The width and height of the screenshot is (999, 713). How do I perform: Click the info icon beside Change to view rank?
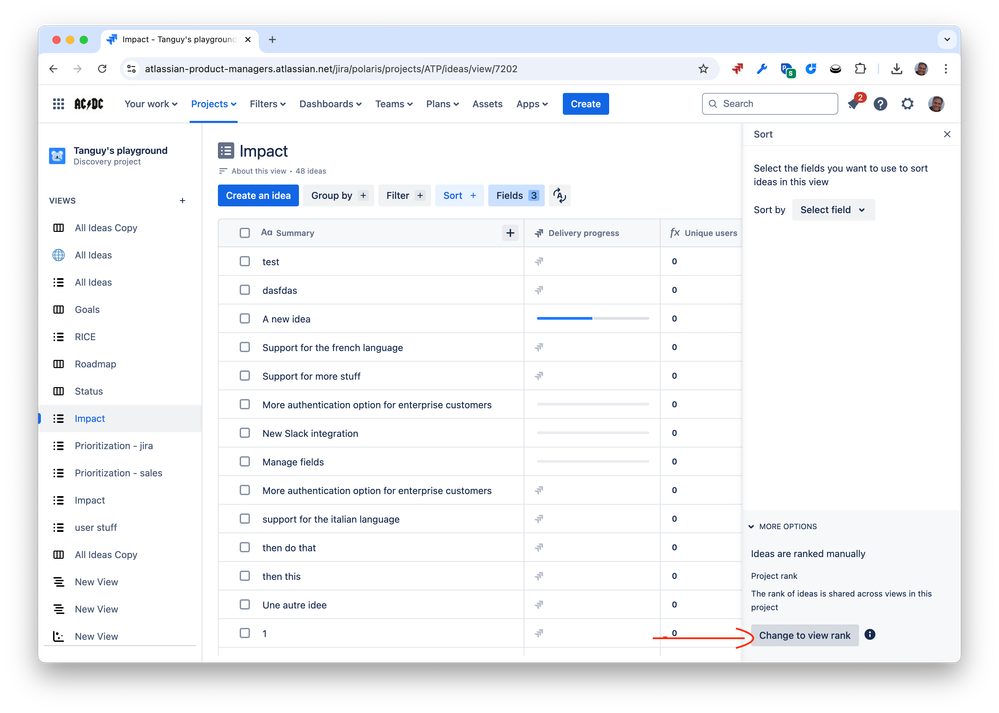[870, 635]
